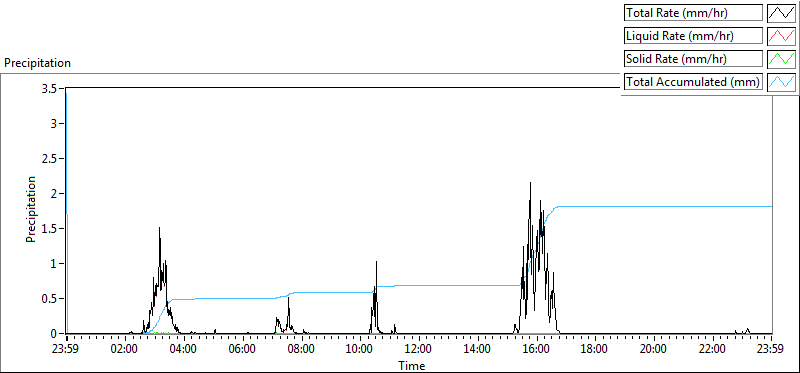The height and width of the screenshot is (373, 800).
Task: Click the Precipitation chart title
Action: click(x=37, y=63)
